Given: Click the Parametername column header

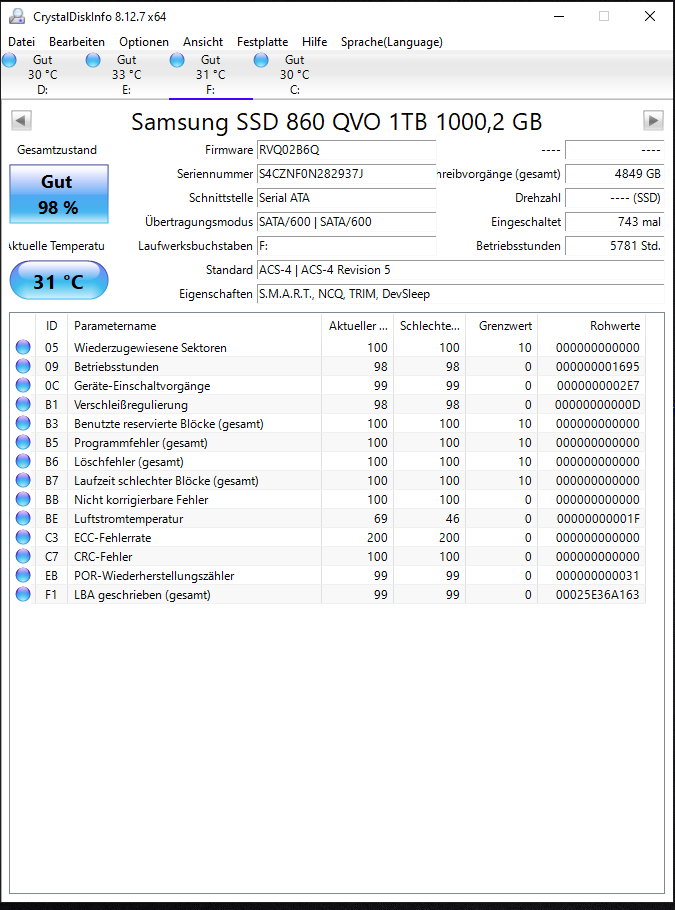Looking at the screenshot, I should 194,326.
